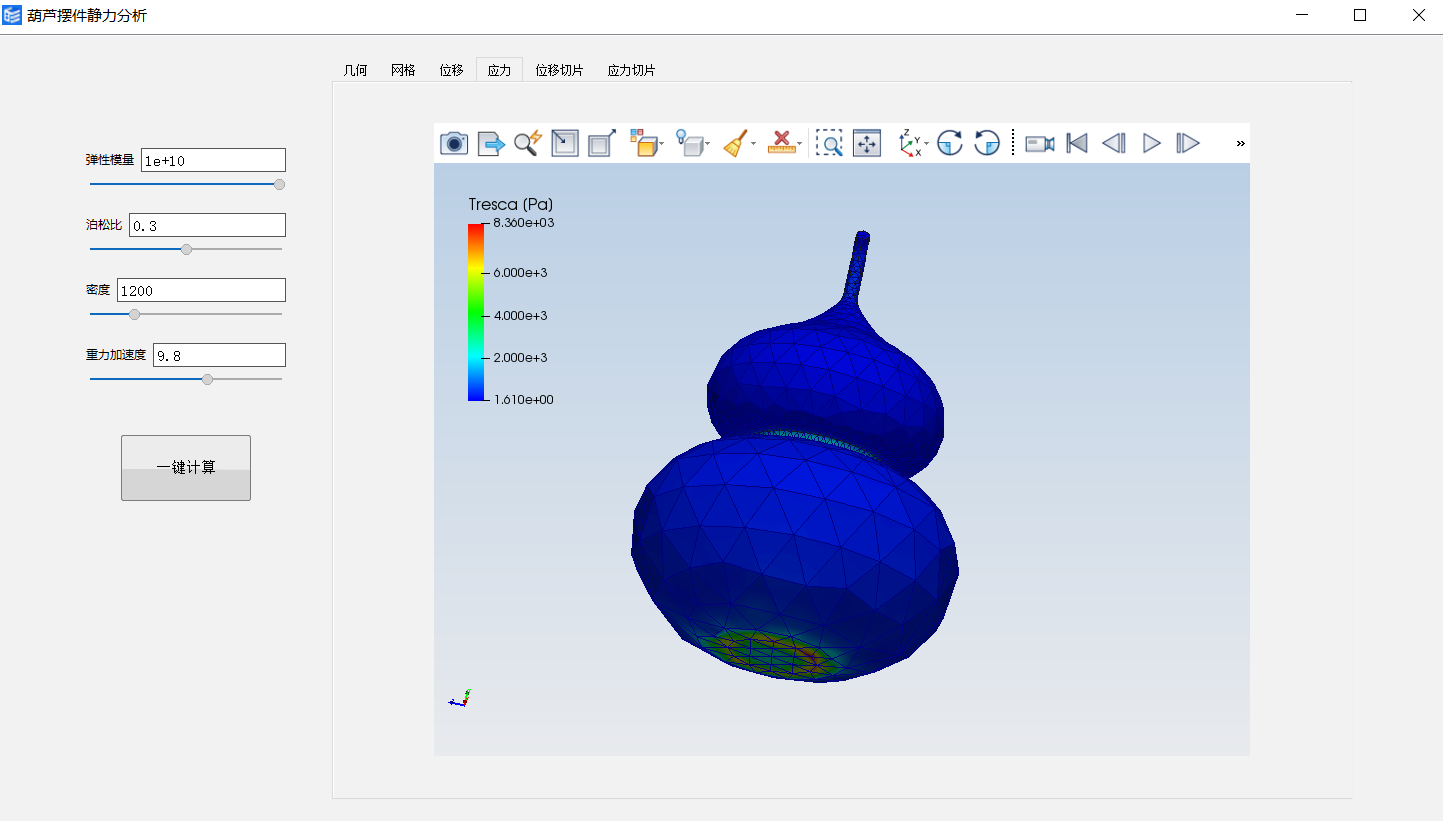Click the yellow cube colormap icon
Screen dimensions: 1443x821
[642, 144]
